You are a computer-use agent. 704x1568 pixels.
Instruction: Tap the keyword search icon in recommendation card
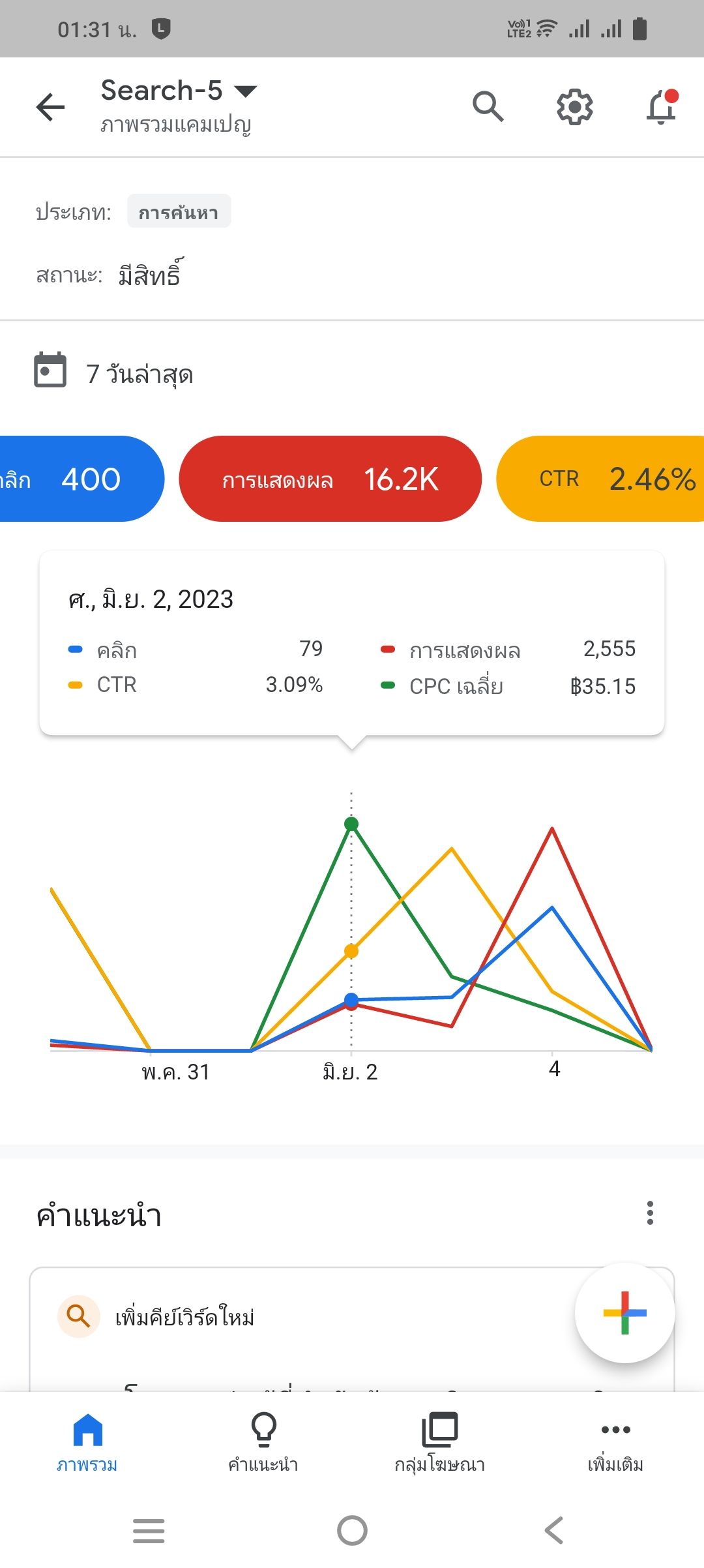click(79, 1316)
